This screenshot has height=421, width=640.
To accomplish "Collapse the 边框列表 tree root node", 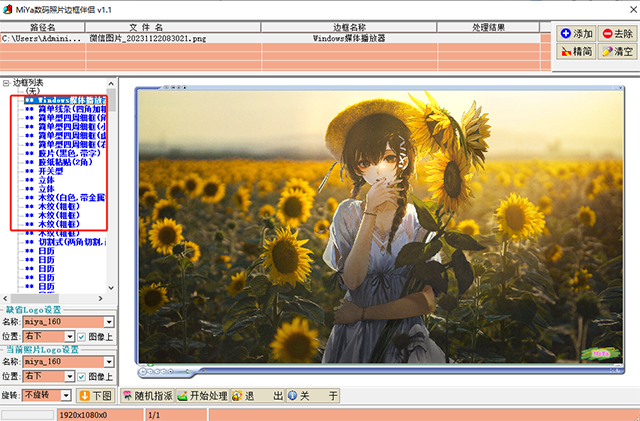I will pyautogui.click(x=6, y=82).
